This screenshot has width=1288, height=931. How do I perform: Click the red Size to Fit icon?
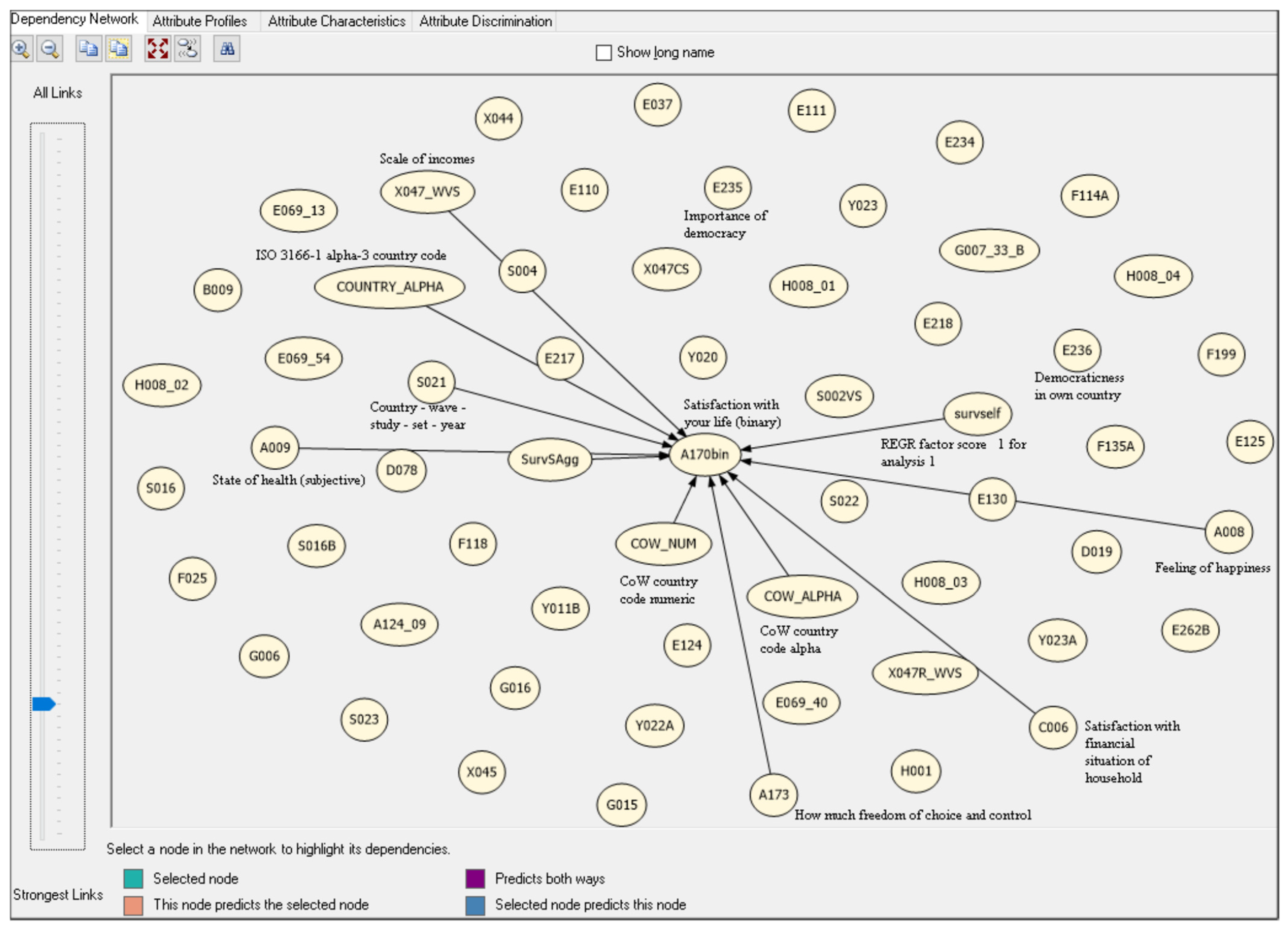coord(157,49)
